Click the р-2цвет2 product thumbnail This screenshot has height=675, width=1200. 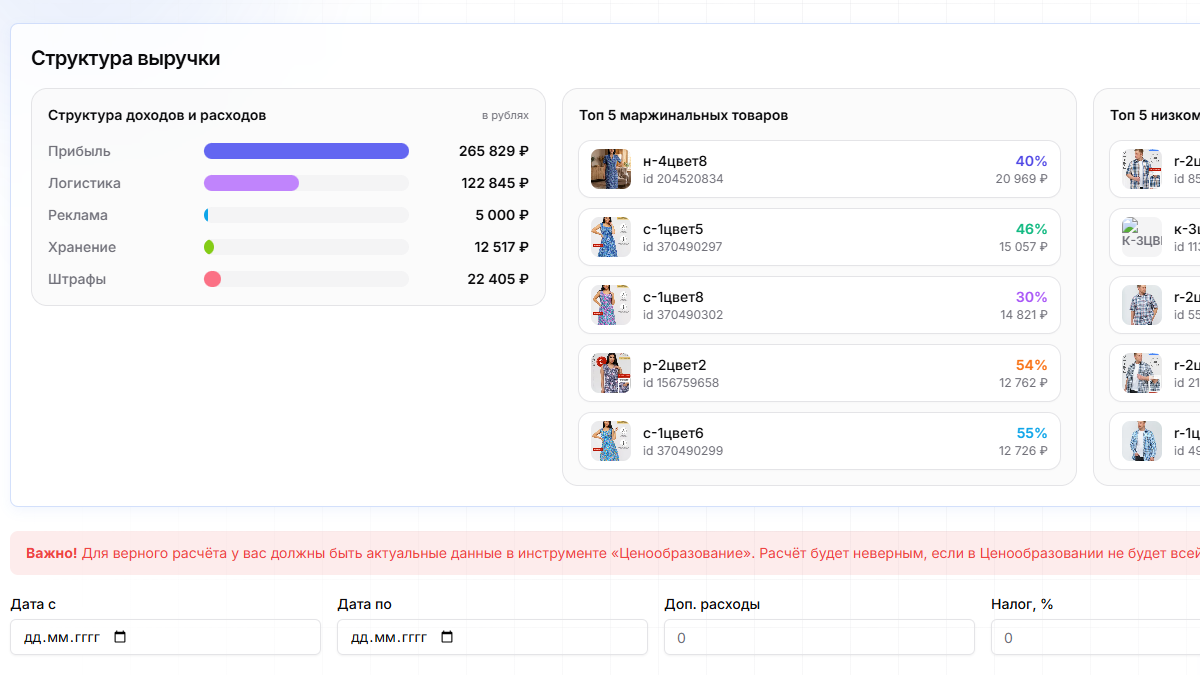coord(611,373)
